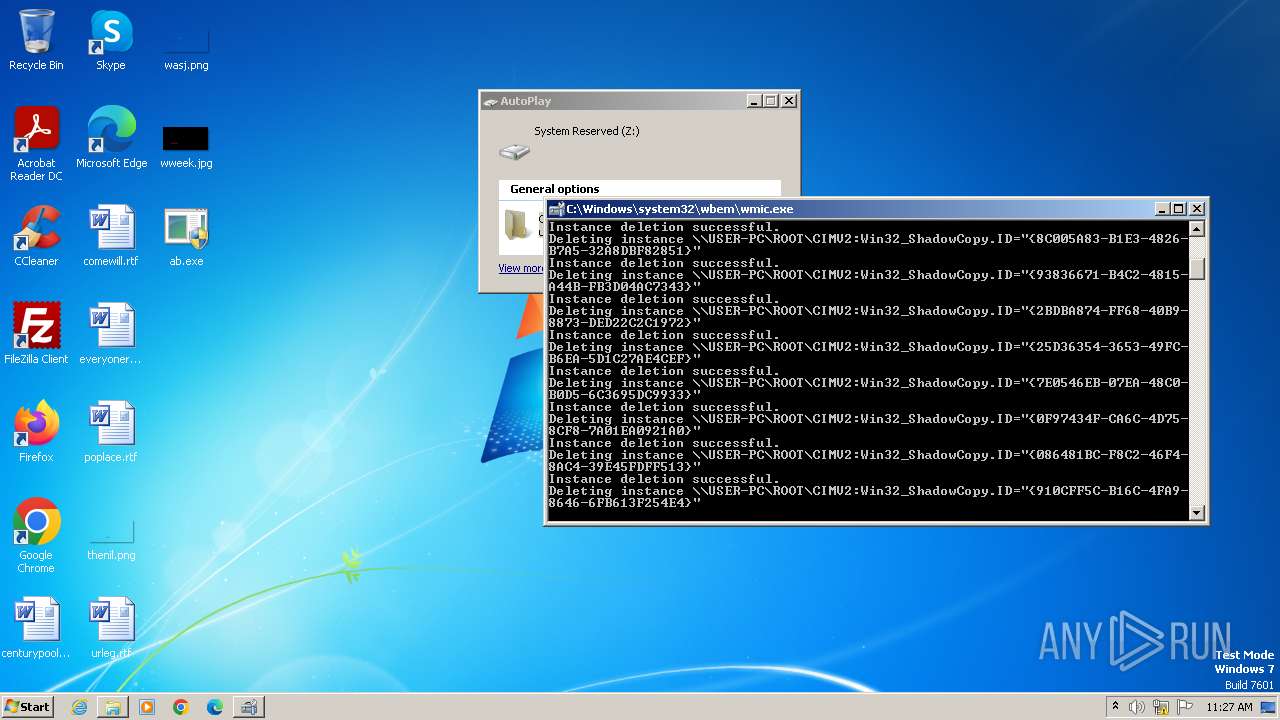Select comewill.rtf document icon
The width and height of the screenshot is (1280, 720).
pyautogui.click(x=111, y=236)
